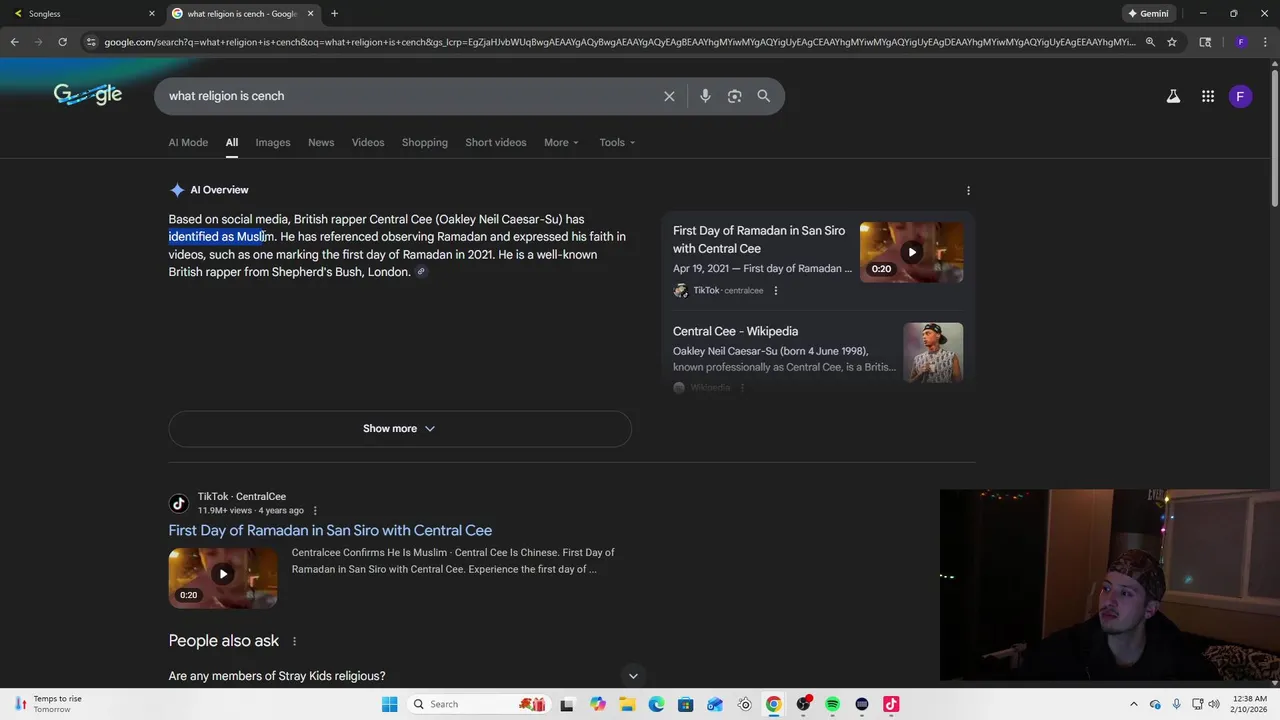Reload the Google results page
Image resolution: width=1280 pixels, height=720 pixels.
click(62, 42)
